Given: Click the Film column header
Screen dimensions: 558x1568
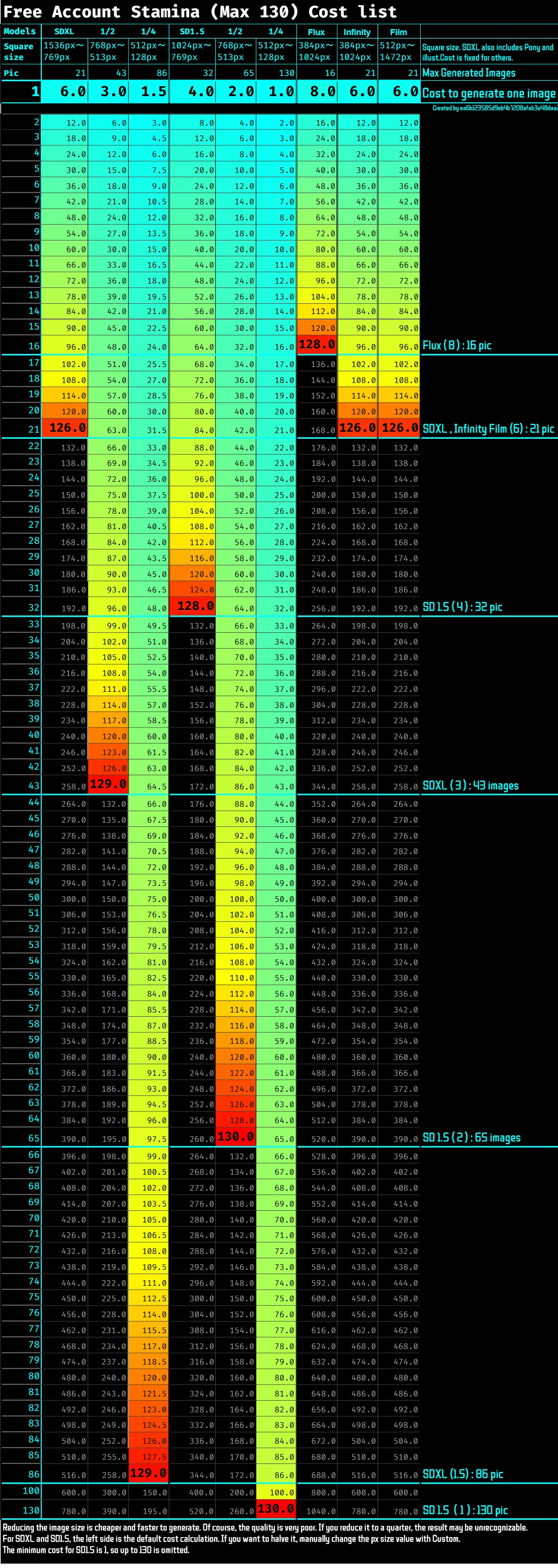Looking at the screenshot, I should pyautogui.click(x=399, y=32).
